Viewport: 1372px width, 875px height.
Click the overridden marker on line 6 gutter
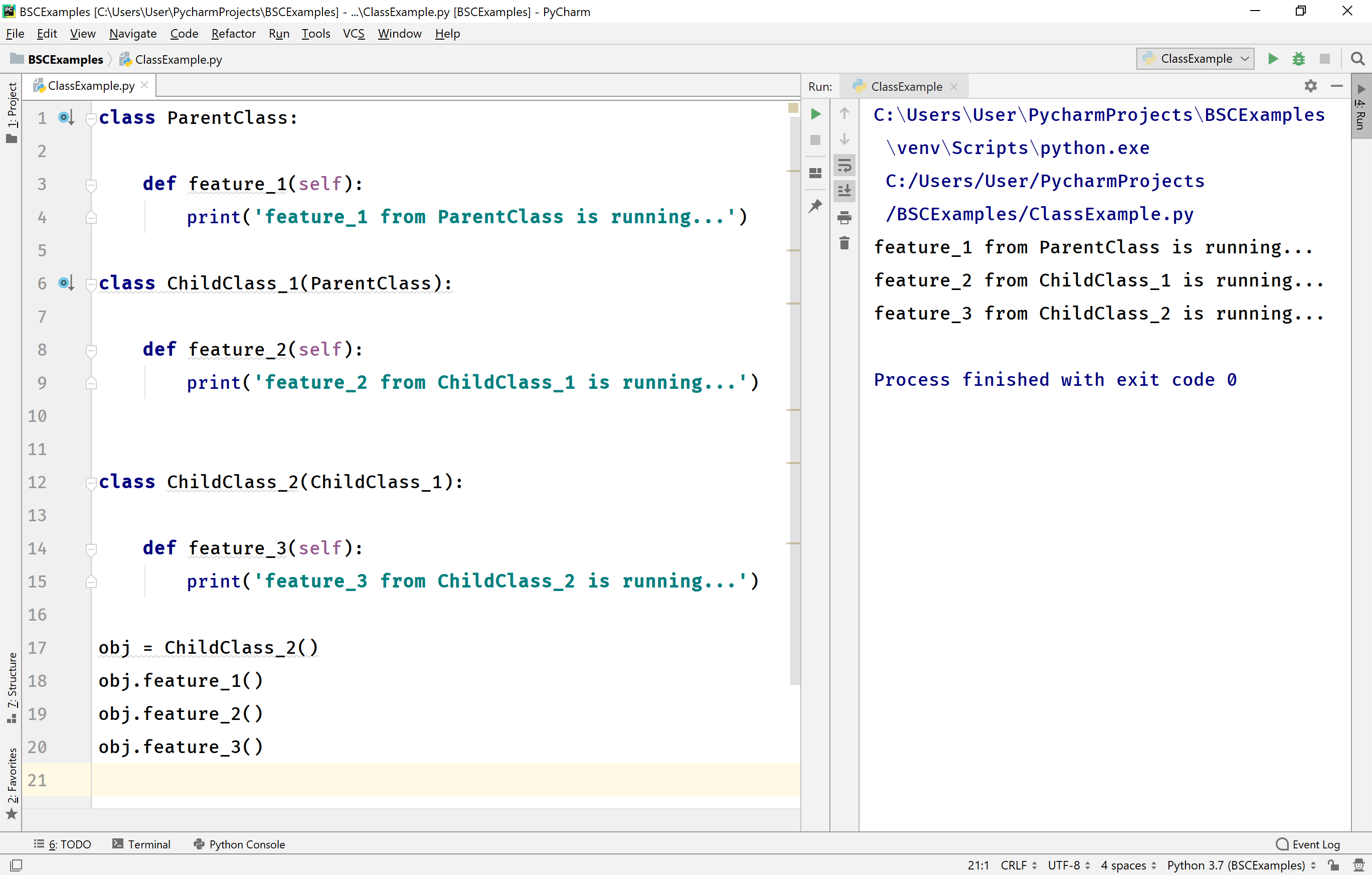[x=66, y=283]
